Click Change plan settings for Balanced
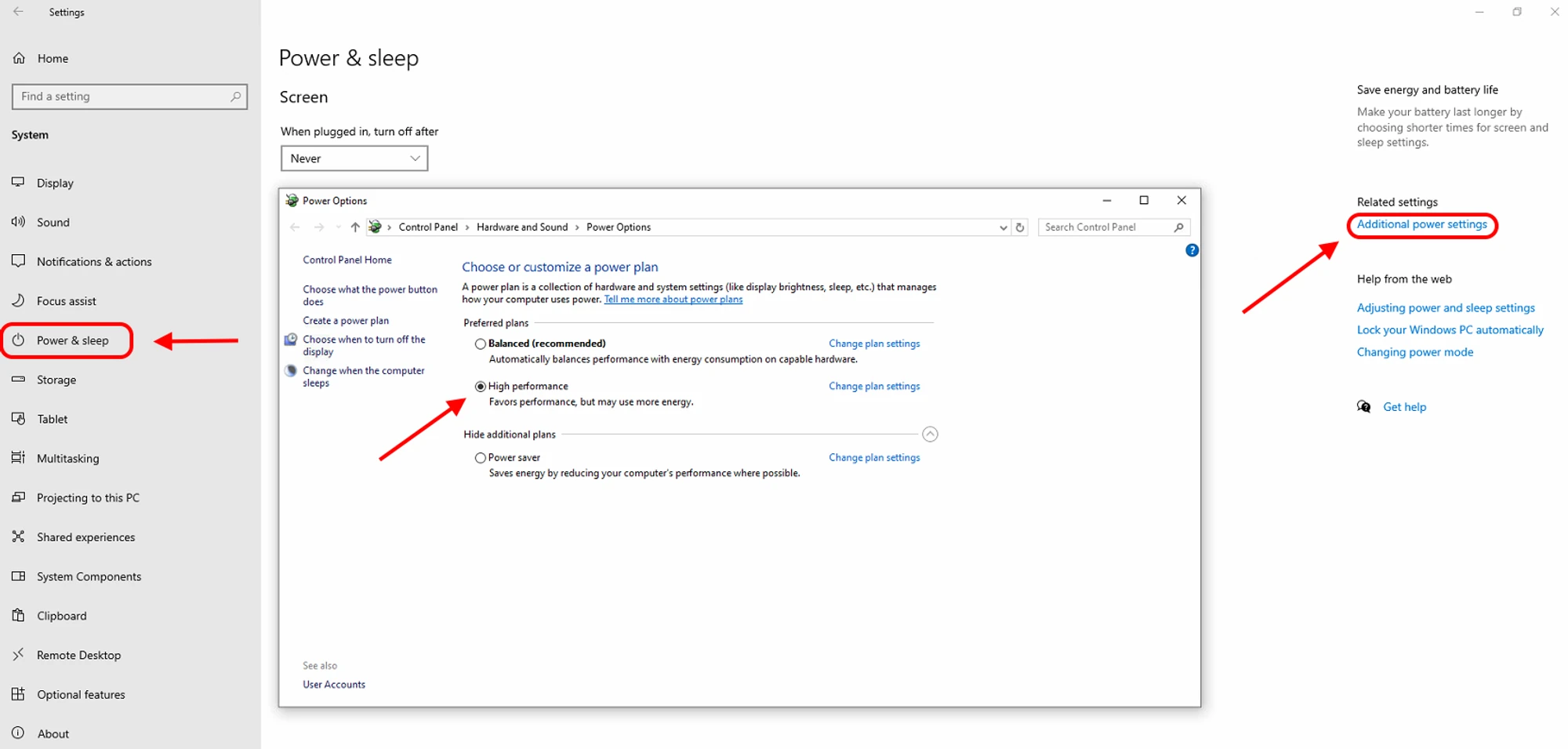 click(x=874, y=344)
